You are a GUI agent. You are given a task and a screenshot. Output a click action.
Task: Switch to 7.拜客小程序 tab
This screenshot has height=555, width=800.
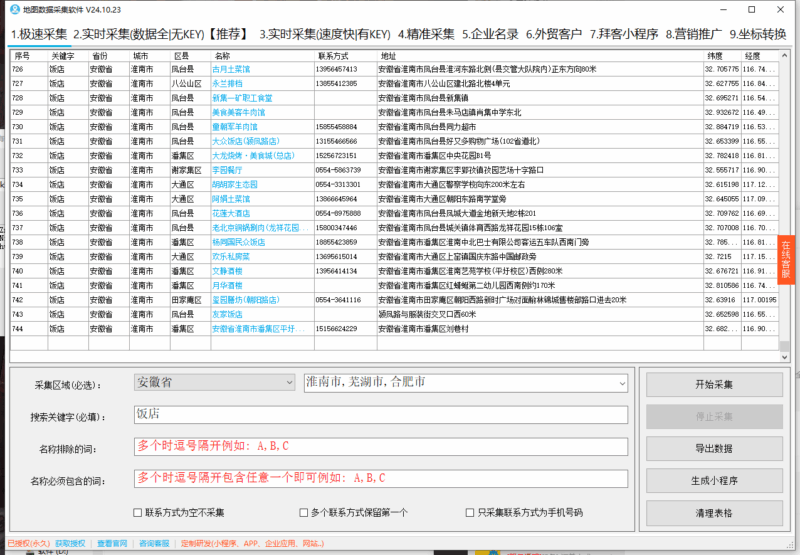coord(624,34)
